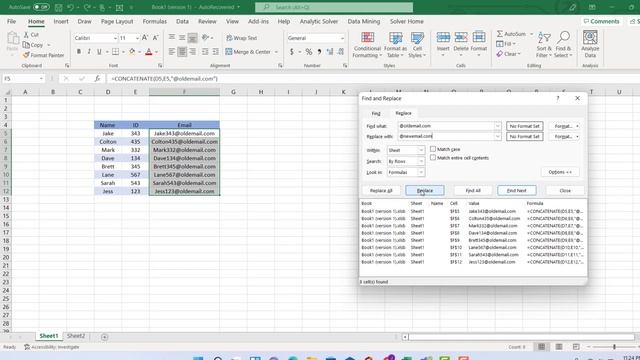
Task: Switch to the Insert ribbon tab
Action: (x=61, y=21)
